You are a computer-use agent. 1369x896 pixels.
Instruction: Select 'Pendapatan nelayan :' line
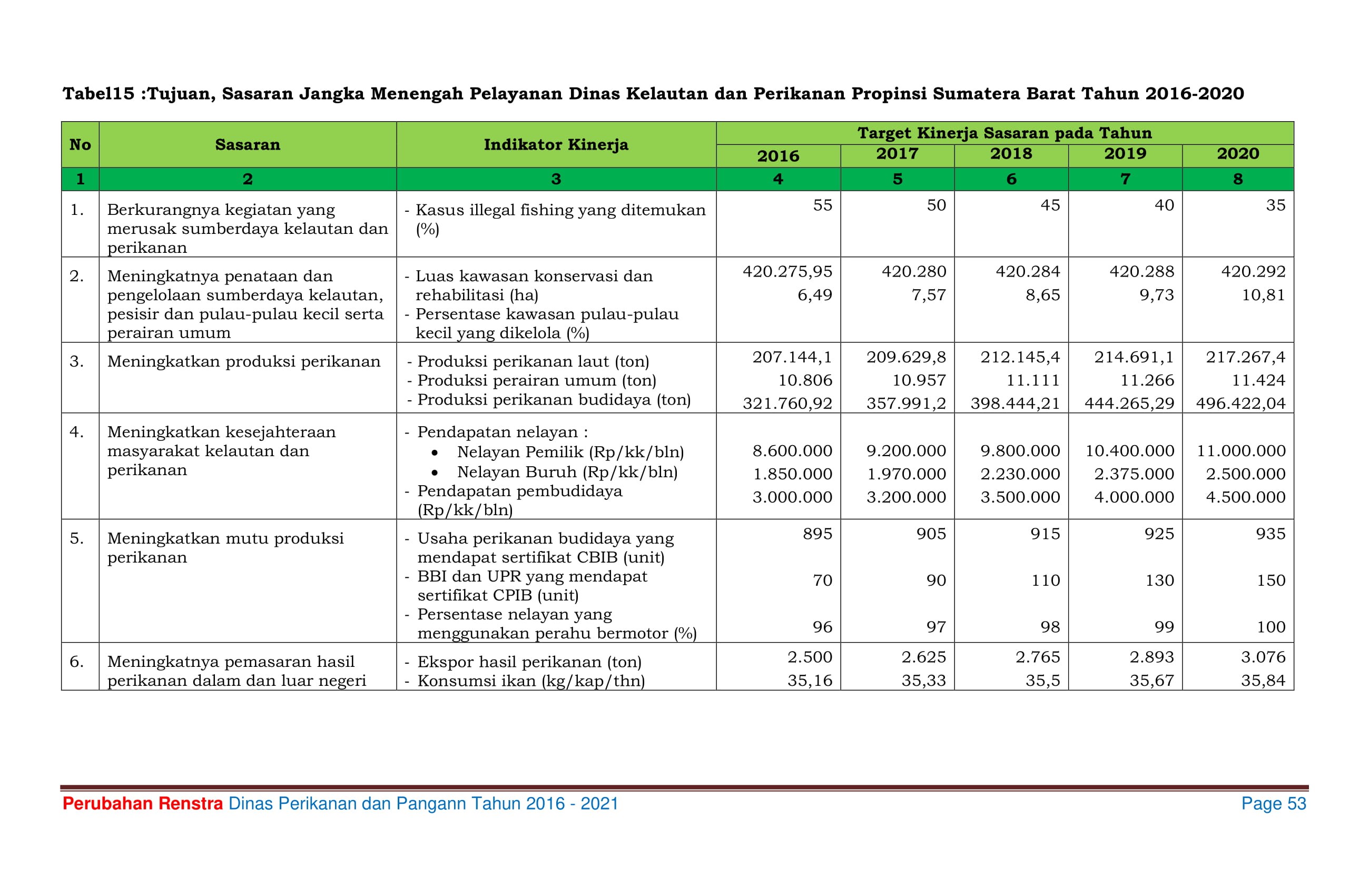(496, 432)
